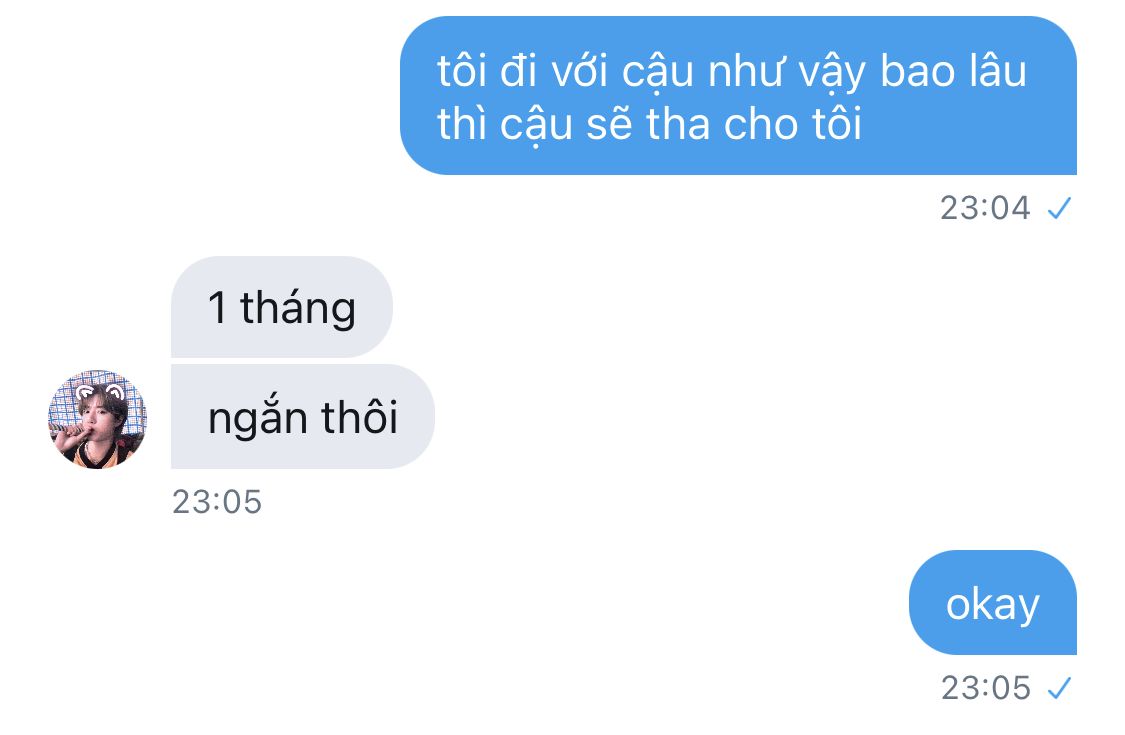Click the 23:05 timestamp under "okay"
The height and width of the screenshot is (735, 1125).
click(x=985, y=688)
